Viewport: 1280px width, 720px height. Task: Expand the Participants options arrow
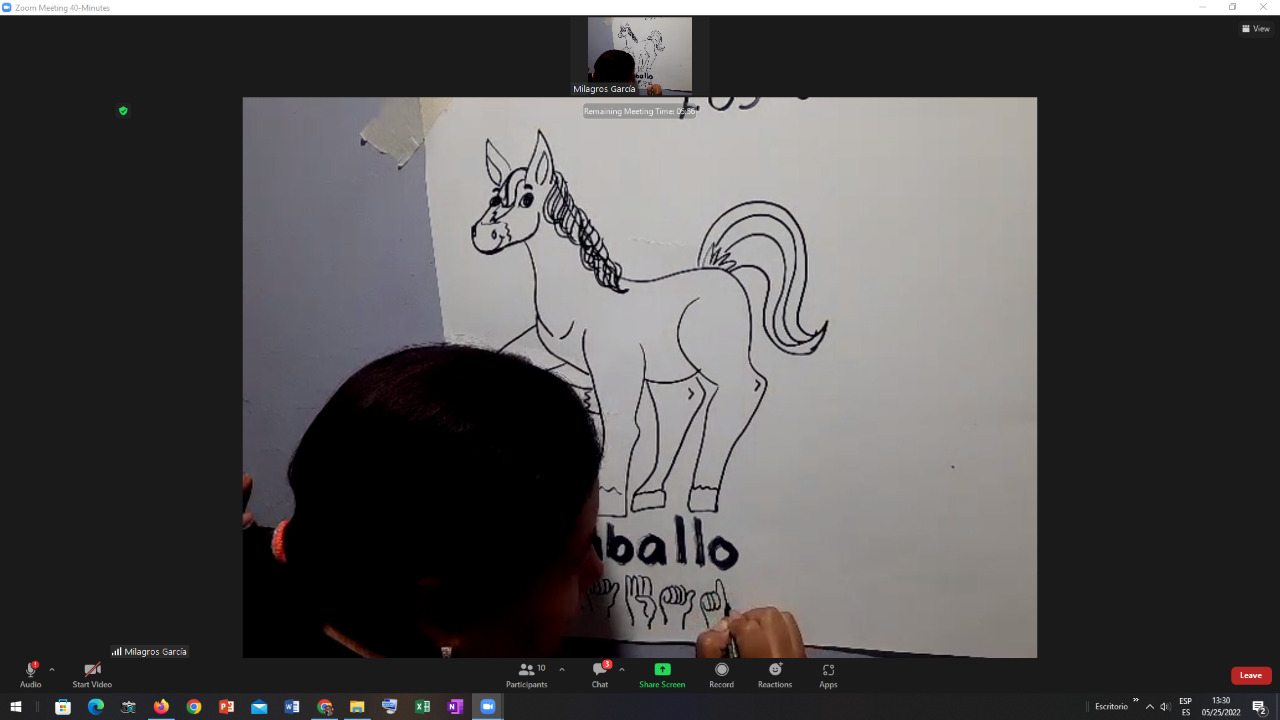click(562, 669)
